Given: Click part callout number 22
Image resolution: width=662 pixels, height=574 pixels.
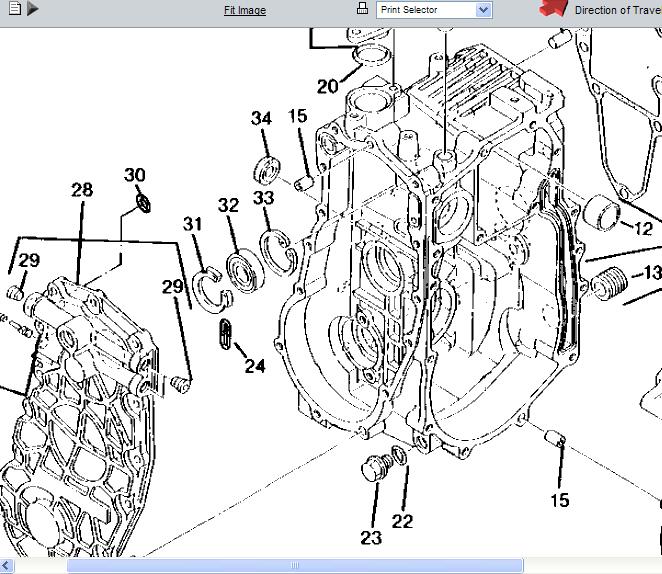Looking at the screenshot, I should (x=402, y=521).
